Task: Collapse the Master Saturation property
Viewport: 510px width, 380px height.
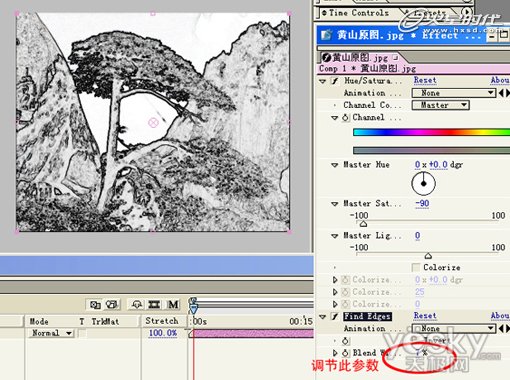Action: click(335, 204)
